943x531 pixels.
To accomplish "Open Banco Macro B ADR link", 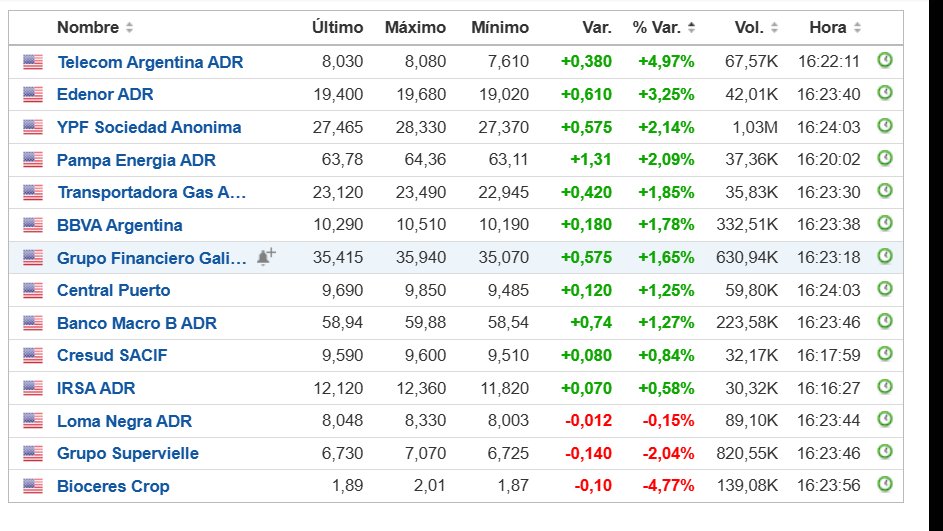I will click(137, 324).
